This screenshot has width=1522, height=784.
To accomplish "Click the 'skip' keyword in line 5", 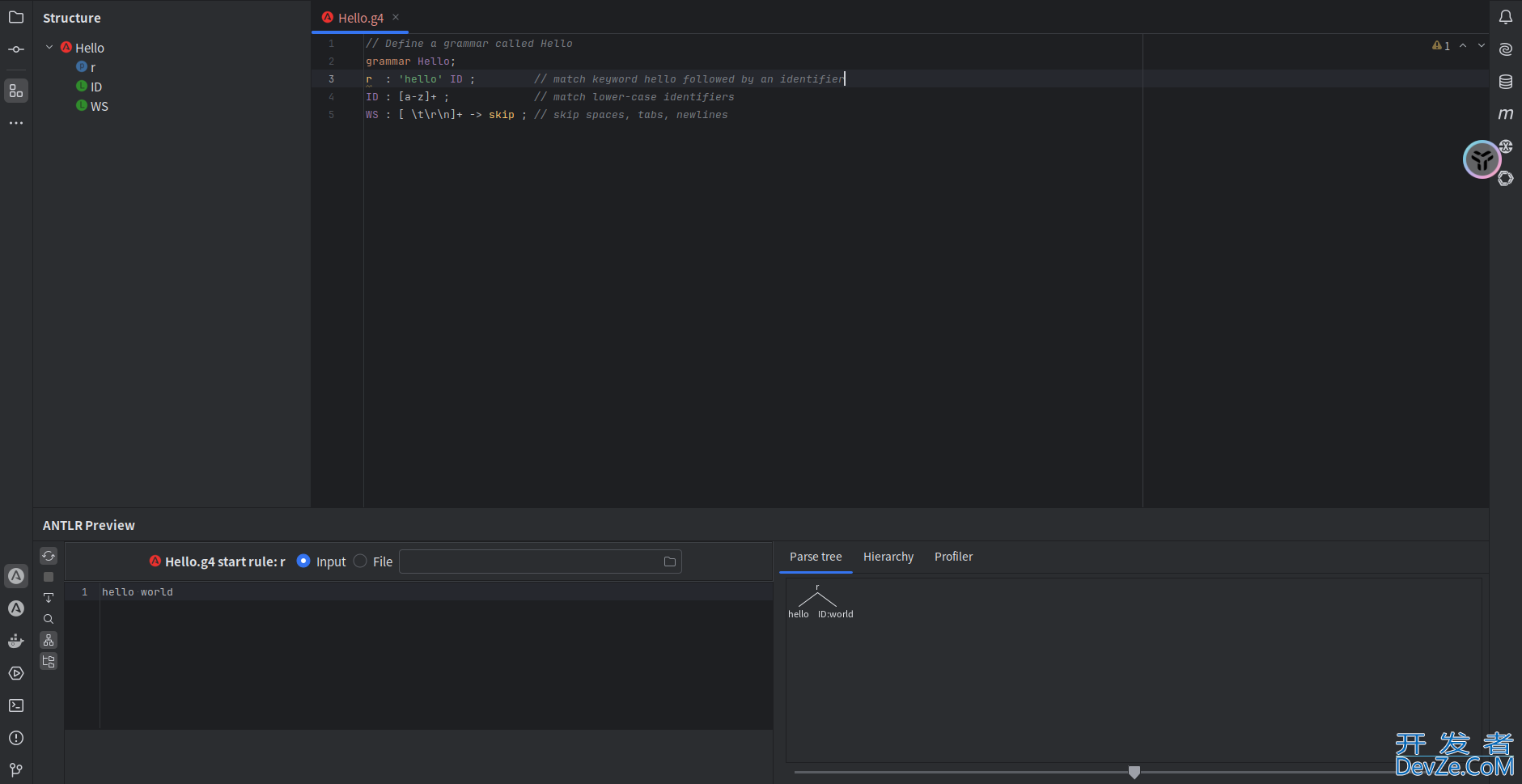I will 501,115.
